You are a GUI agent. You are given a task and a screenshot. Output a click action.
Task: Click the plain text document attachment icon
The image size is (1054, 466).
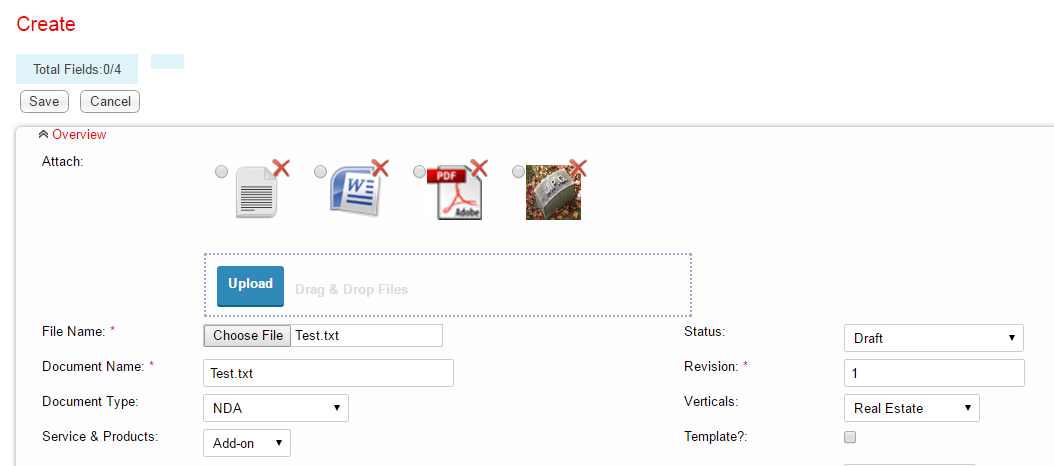[x=255, y=194]
